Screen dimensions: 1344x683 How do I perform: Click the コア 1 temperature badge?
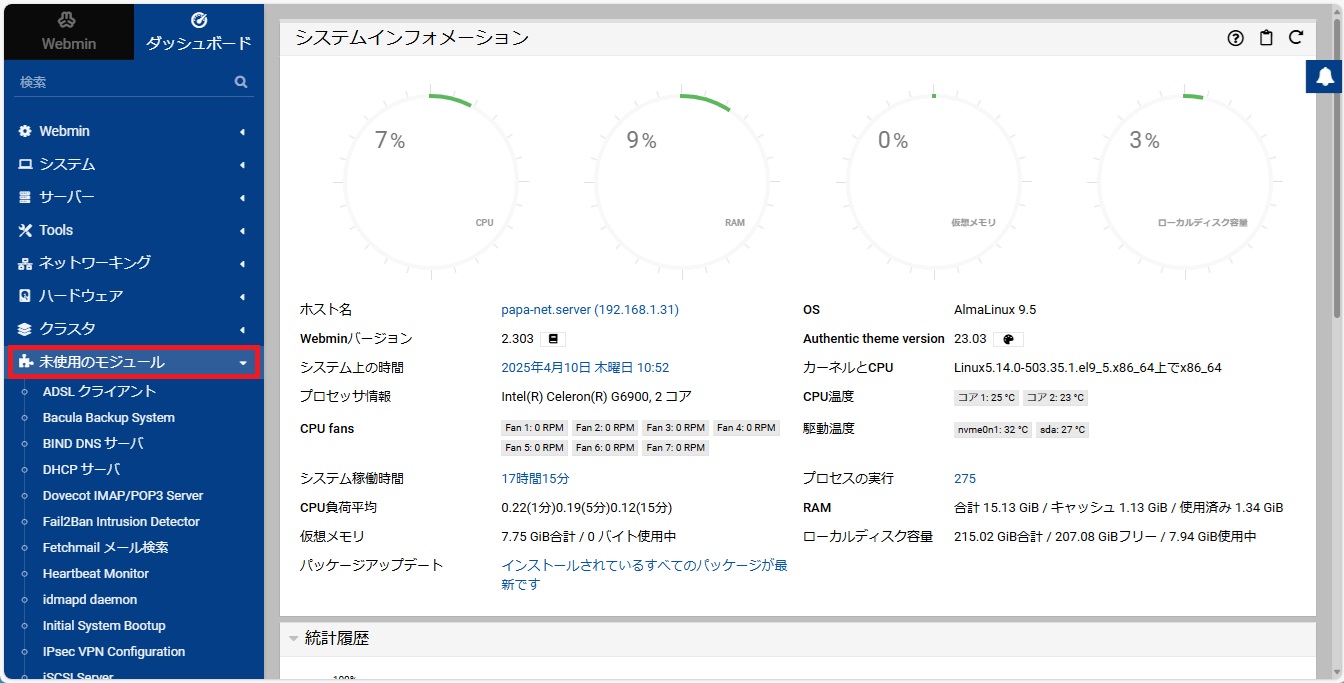click(x=987, y=398)
